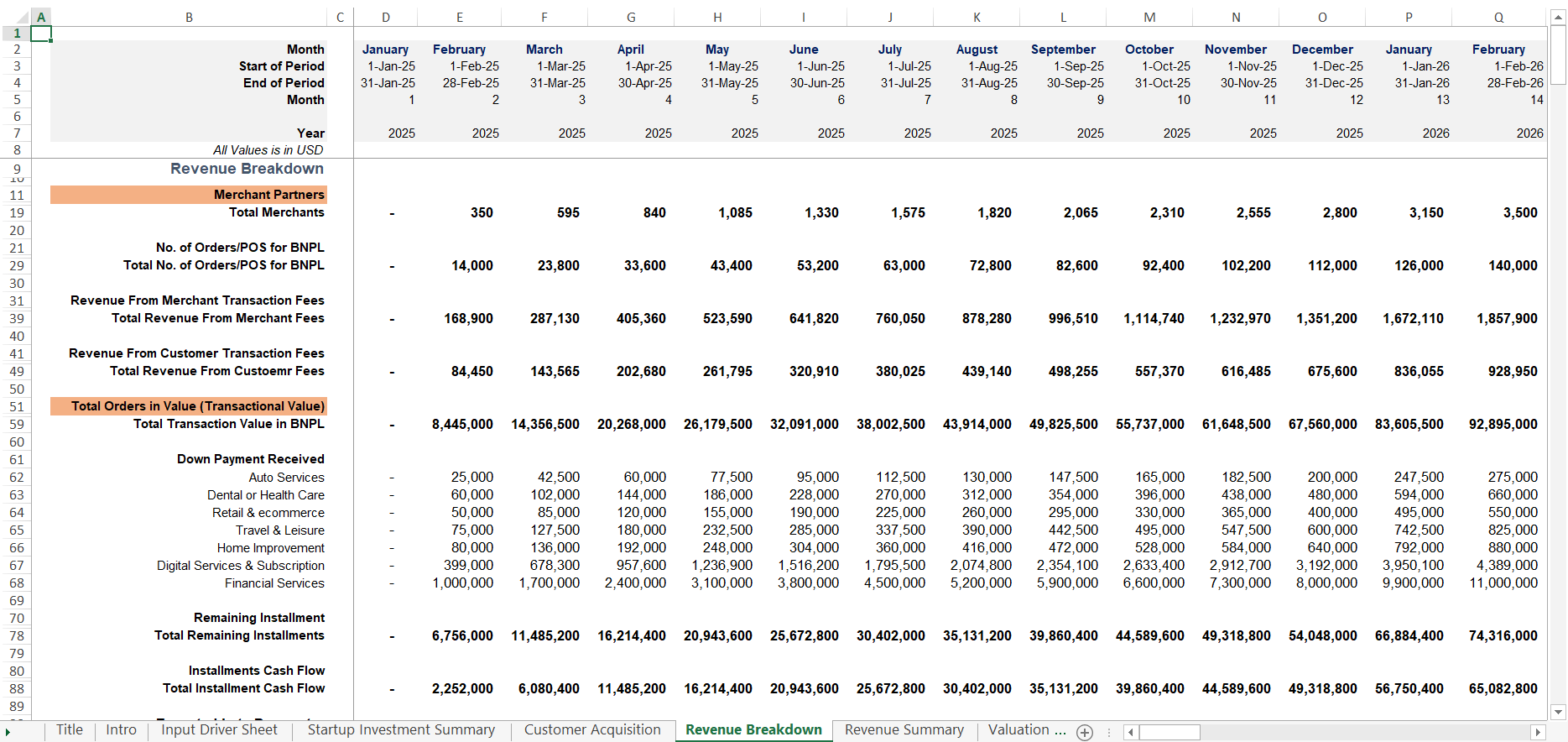Switch to the Intro sheet tab
Image resolution: width=1568 pixels, height=742 pixels.
pos(121,730)
